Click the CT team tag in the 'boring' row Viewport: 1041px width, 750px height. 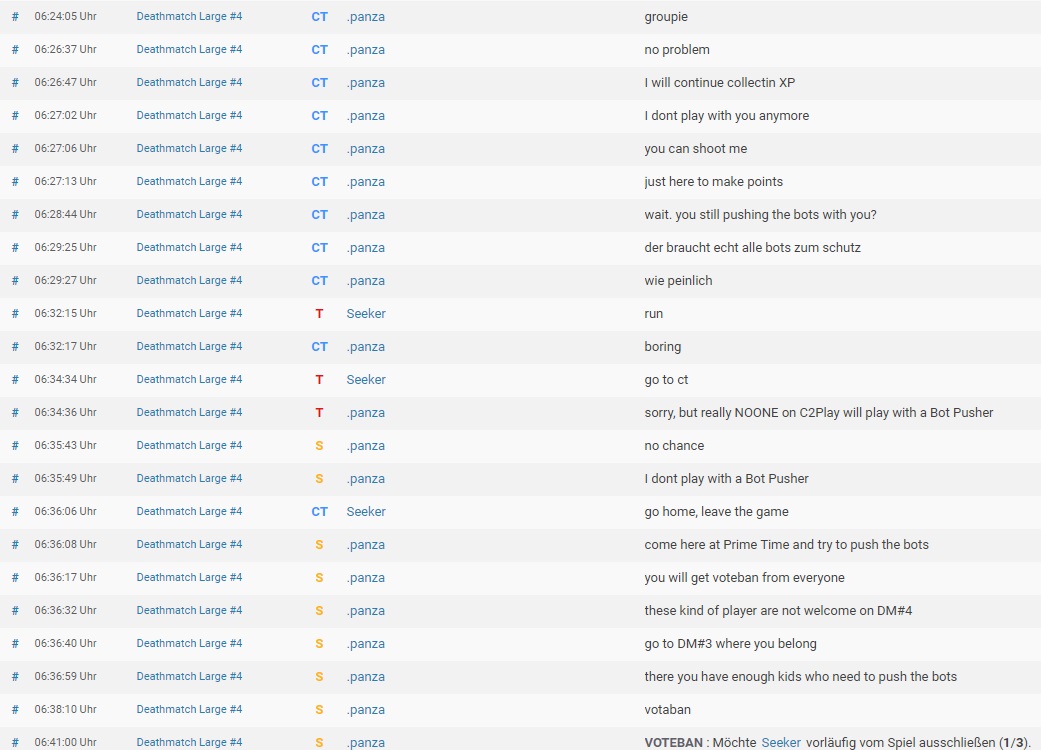tap(319, 346)
